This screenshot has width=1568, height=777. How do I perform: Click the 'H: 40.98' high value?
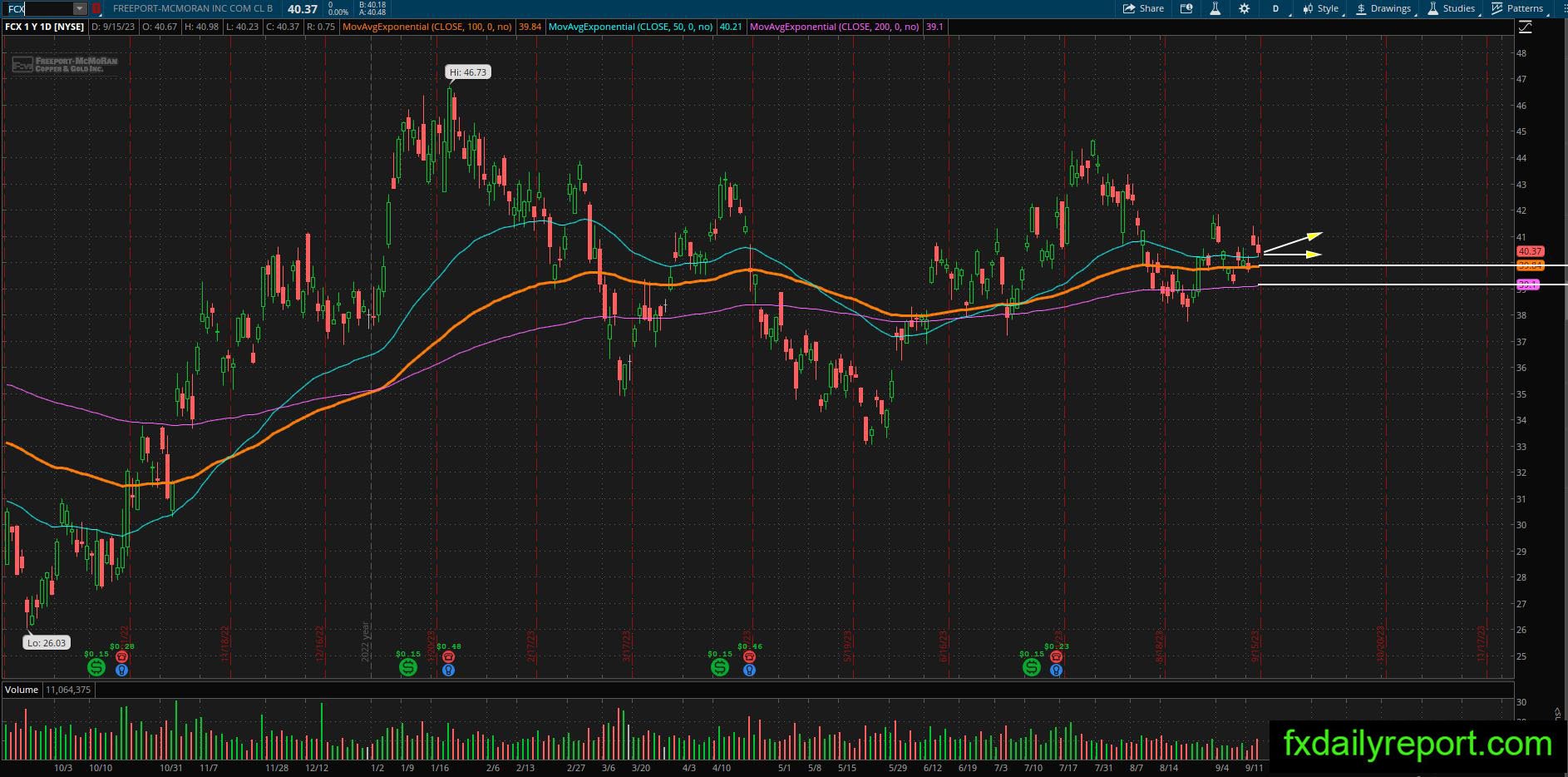[200, 27]
